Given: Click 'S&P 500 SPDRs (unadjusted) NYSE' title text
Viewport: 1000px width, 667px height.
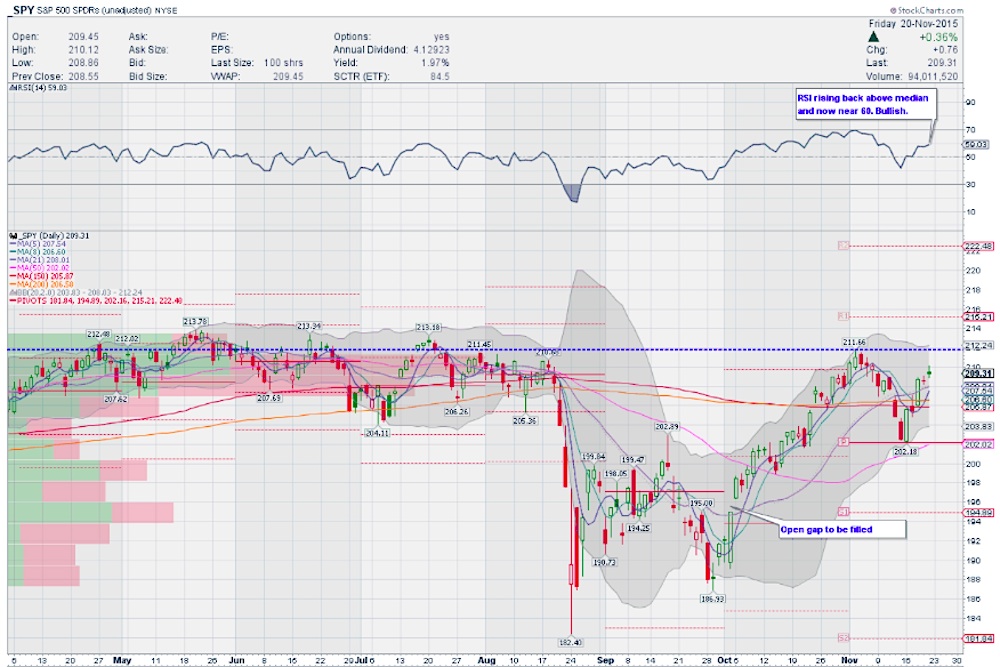Looking at the screenshot, I should [x=107, y=11].
